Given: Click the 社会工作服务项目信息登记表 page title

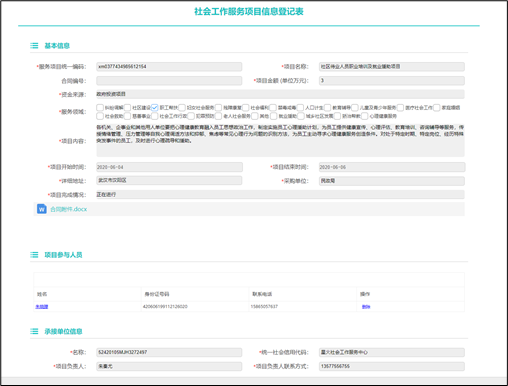Looking at the screenshot, I should pos(249,12).
